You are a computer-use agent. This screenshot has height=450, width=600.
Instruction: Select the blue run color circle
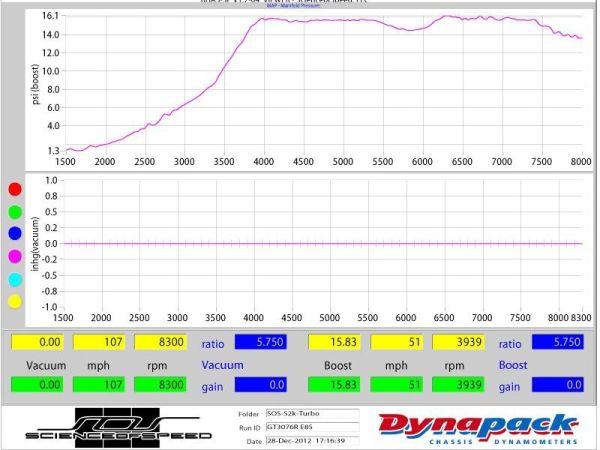tap(15, 233)
